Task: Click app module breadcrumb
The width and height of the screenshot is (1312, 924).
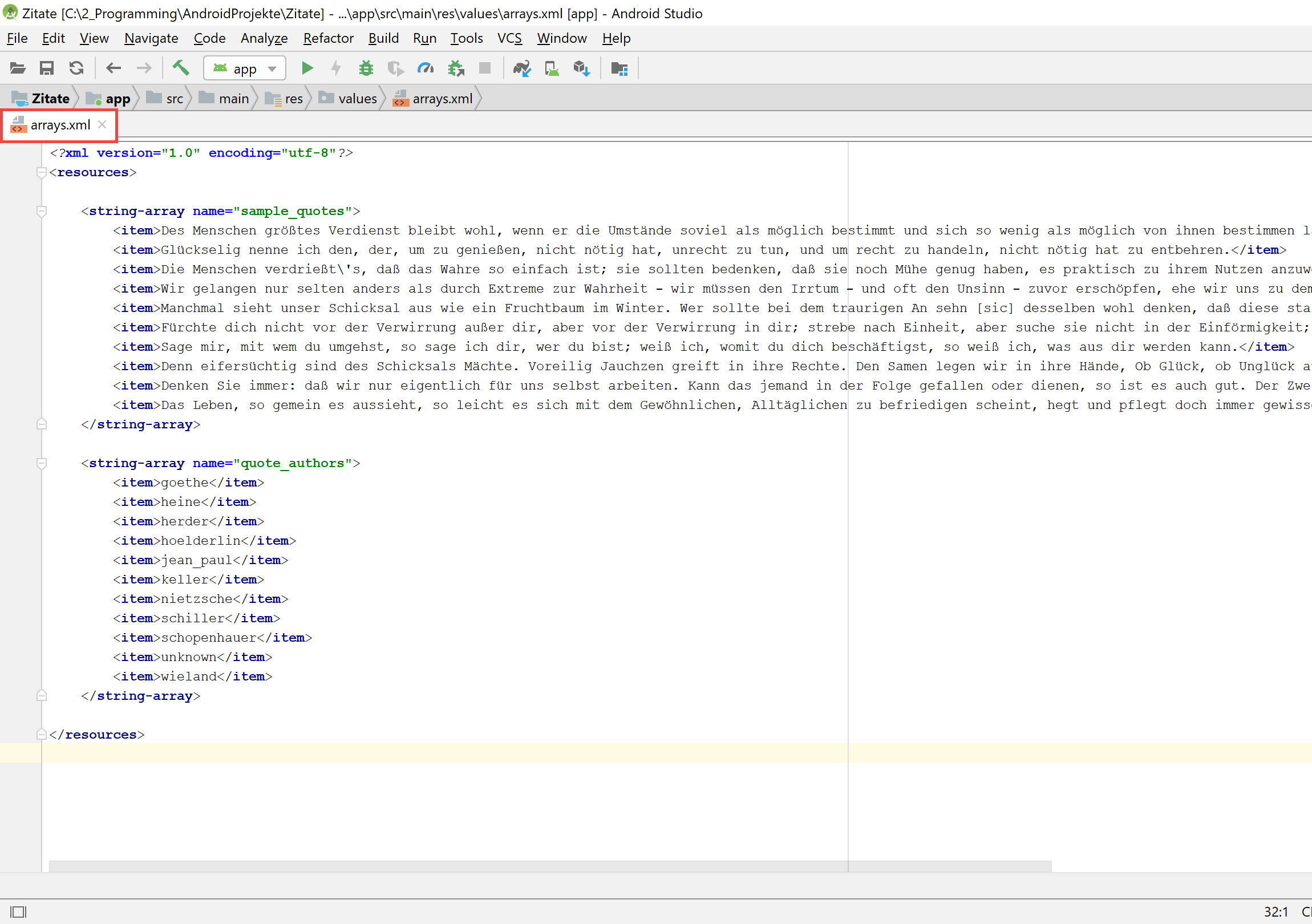Action: coord(108,99)
